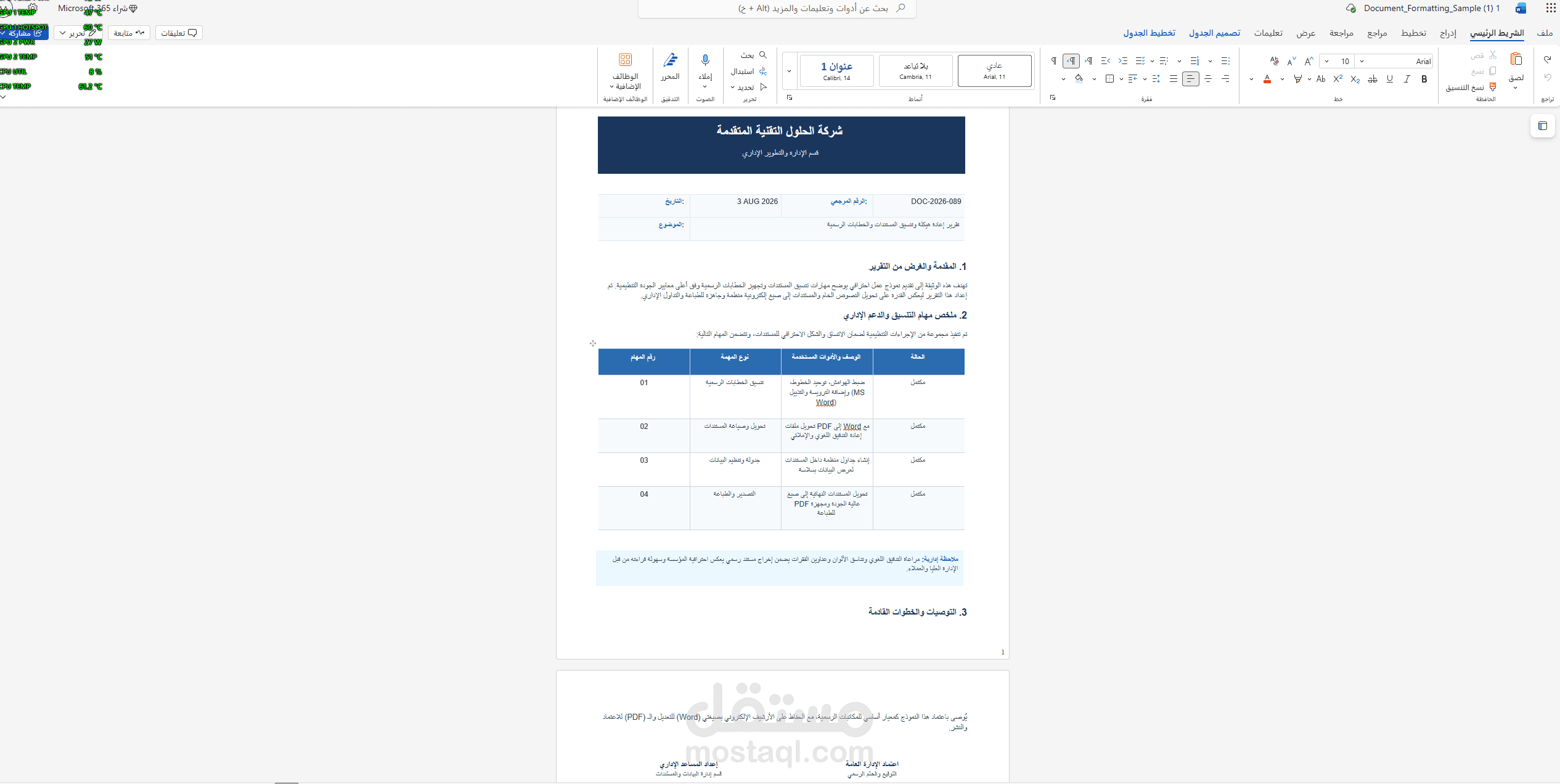Toggle bold formatting
This screenshot has width=1560, height=784.
click(x=1424, y=79)
